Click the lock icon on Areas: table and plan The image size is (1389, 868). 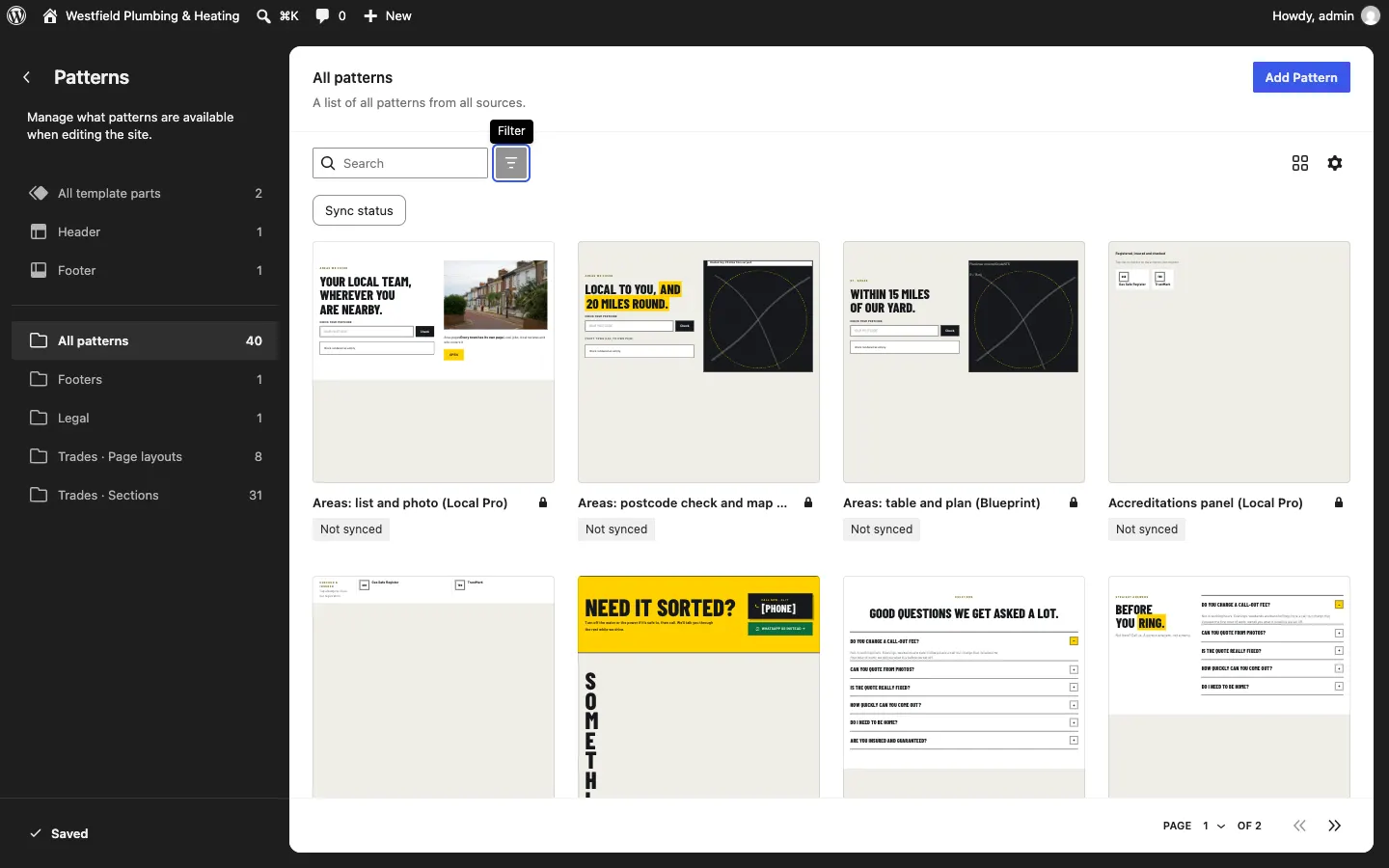pyautogui.click(x=1074, y=502)
